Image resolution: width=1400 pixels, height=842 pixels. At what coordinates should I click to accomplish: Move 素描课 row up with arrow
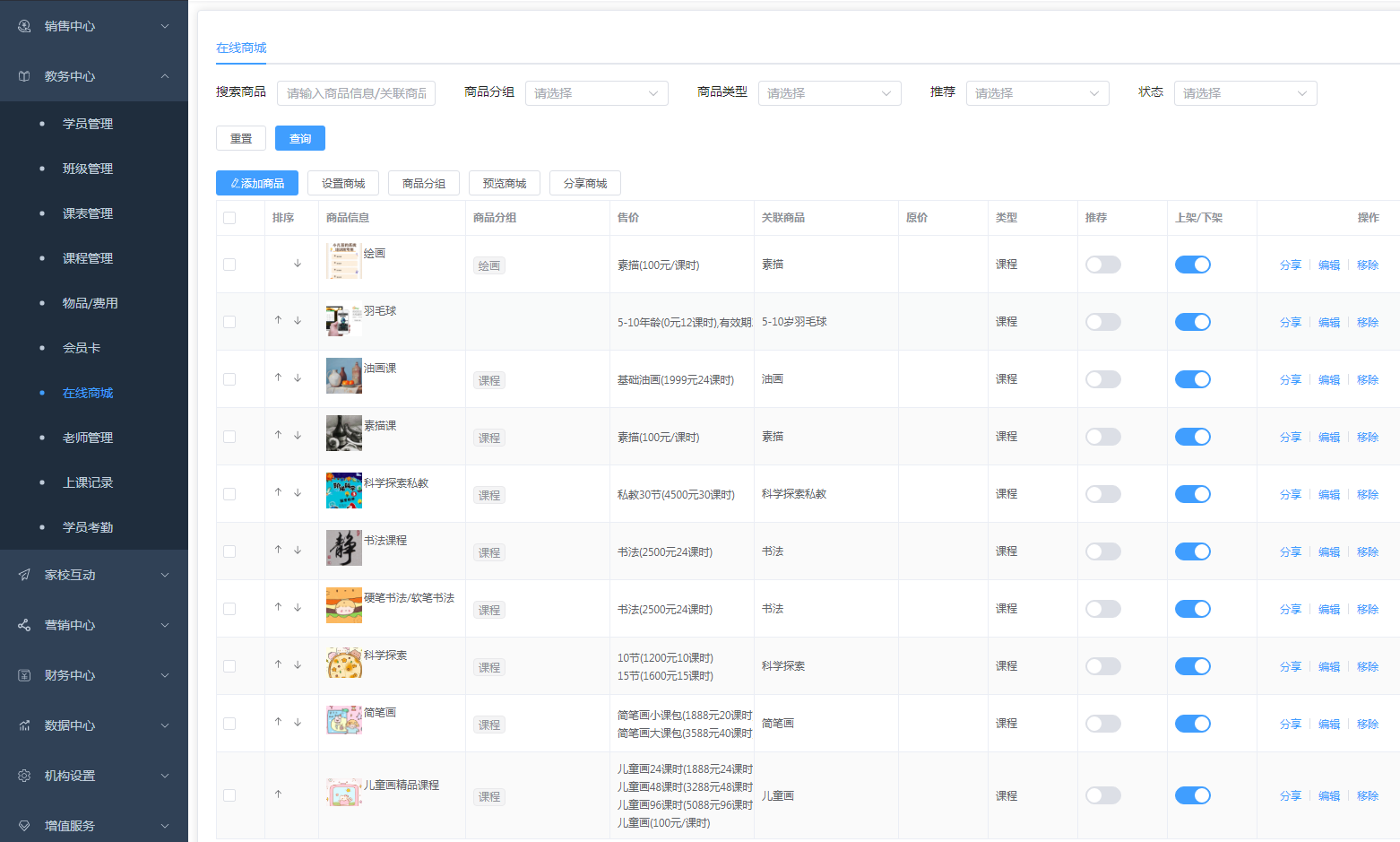[x=278, y=435]
